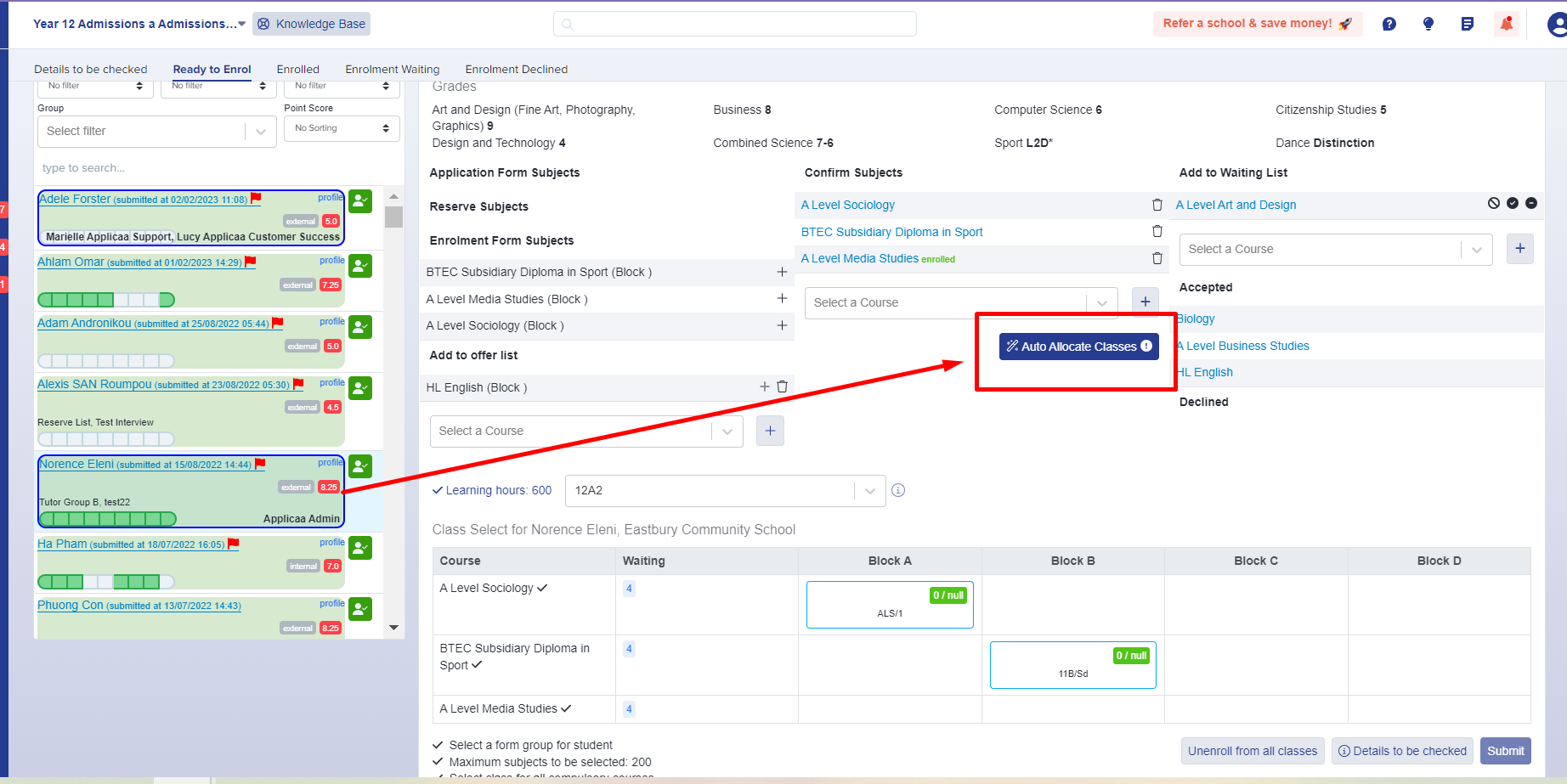
Task: Click the type to search student field
Action: coord(218,168)
